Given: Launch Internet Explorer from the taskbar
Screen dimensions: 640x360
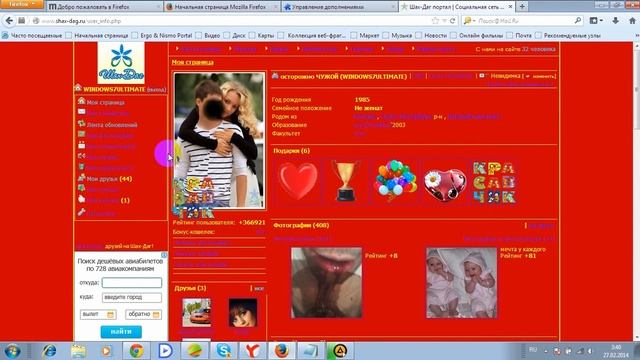Looking at the screenshot, I should click(49, 351).
